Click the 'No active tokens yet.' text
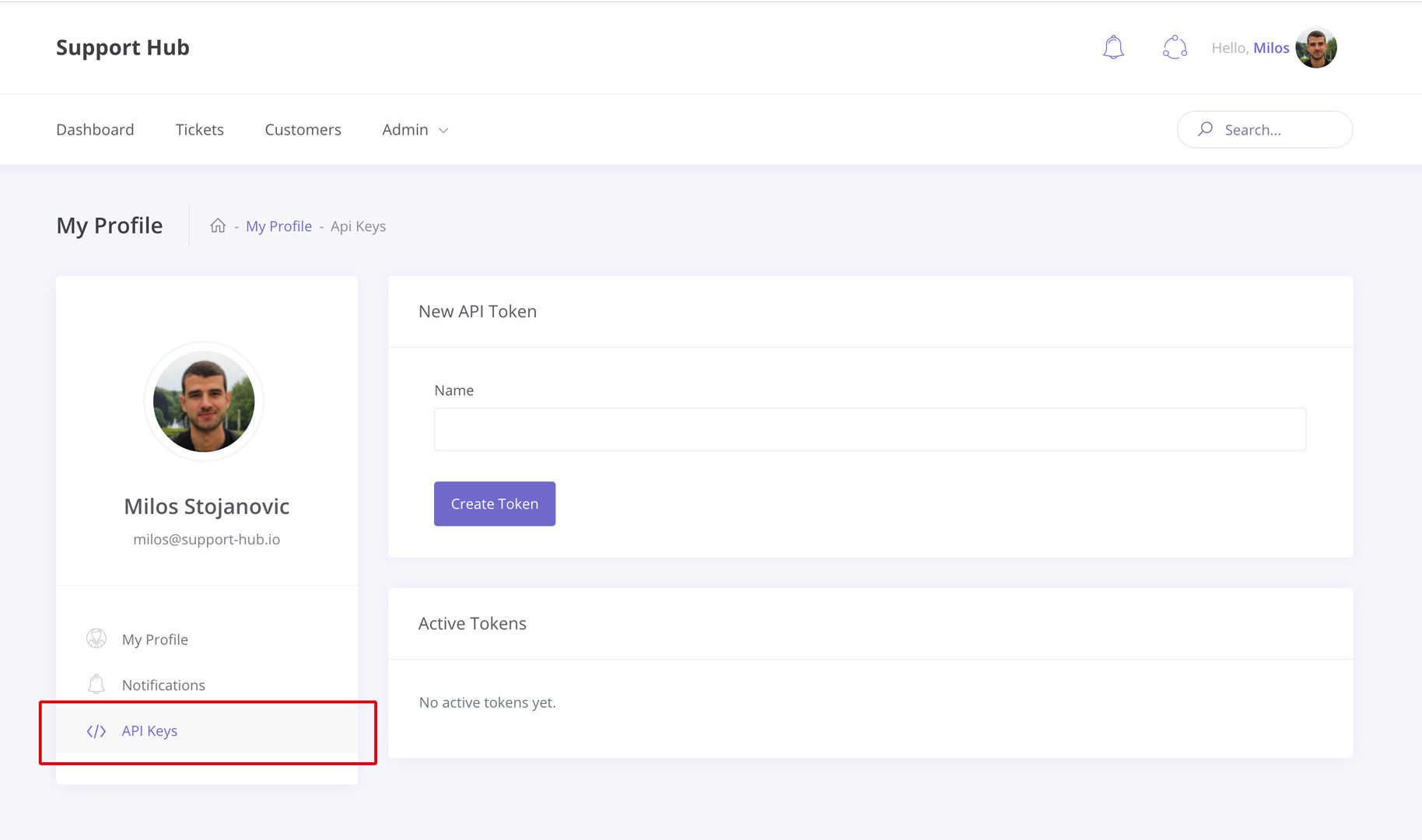 (x=487, y=702)
